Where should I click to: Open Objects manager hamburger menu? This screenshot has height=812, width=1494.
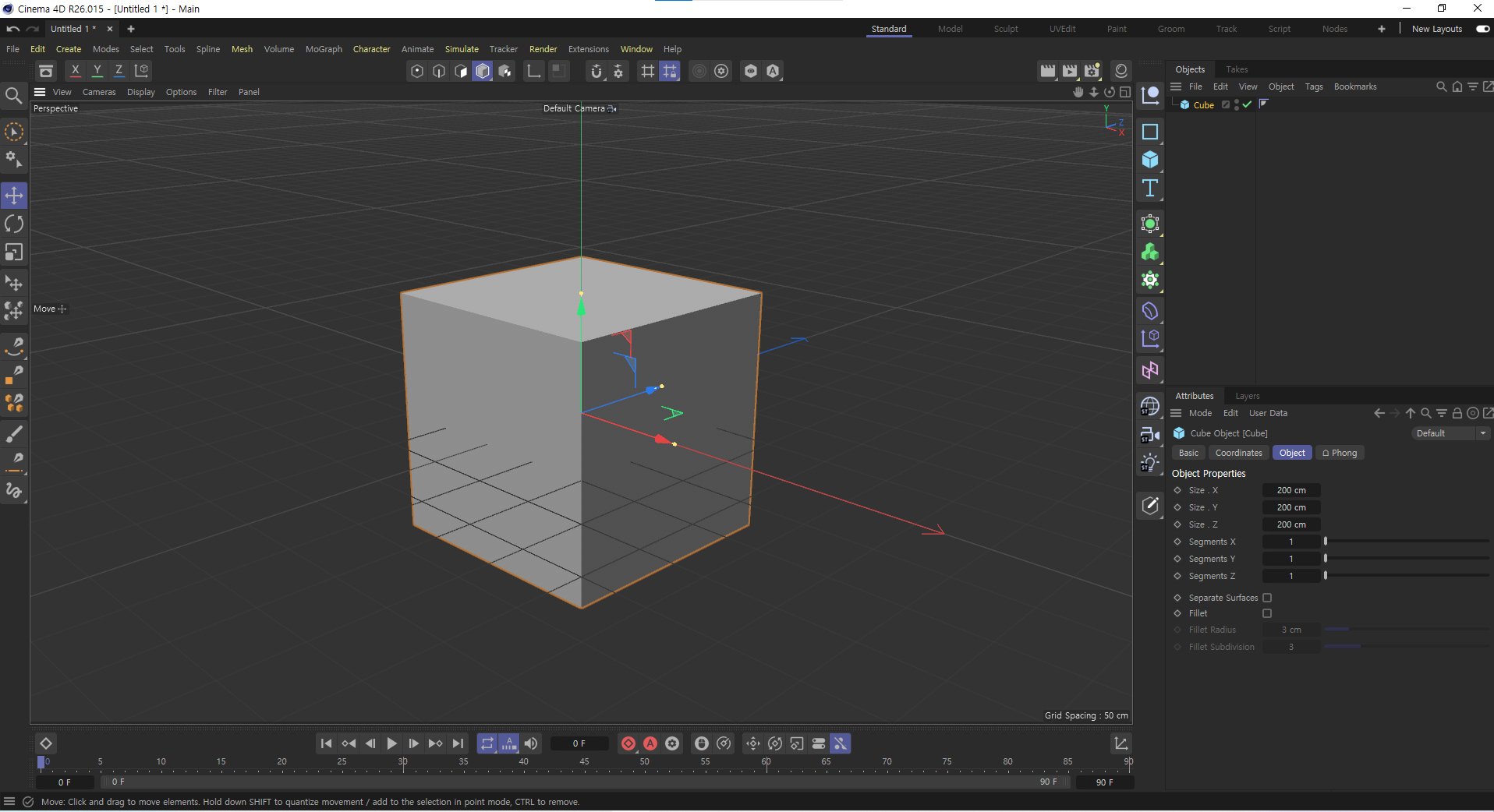pyautogui.click(x=1176, y=86)
